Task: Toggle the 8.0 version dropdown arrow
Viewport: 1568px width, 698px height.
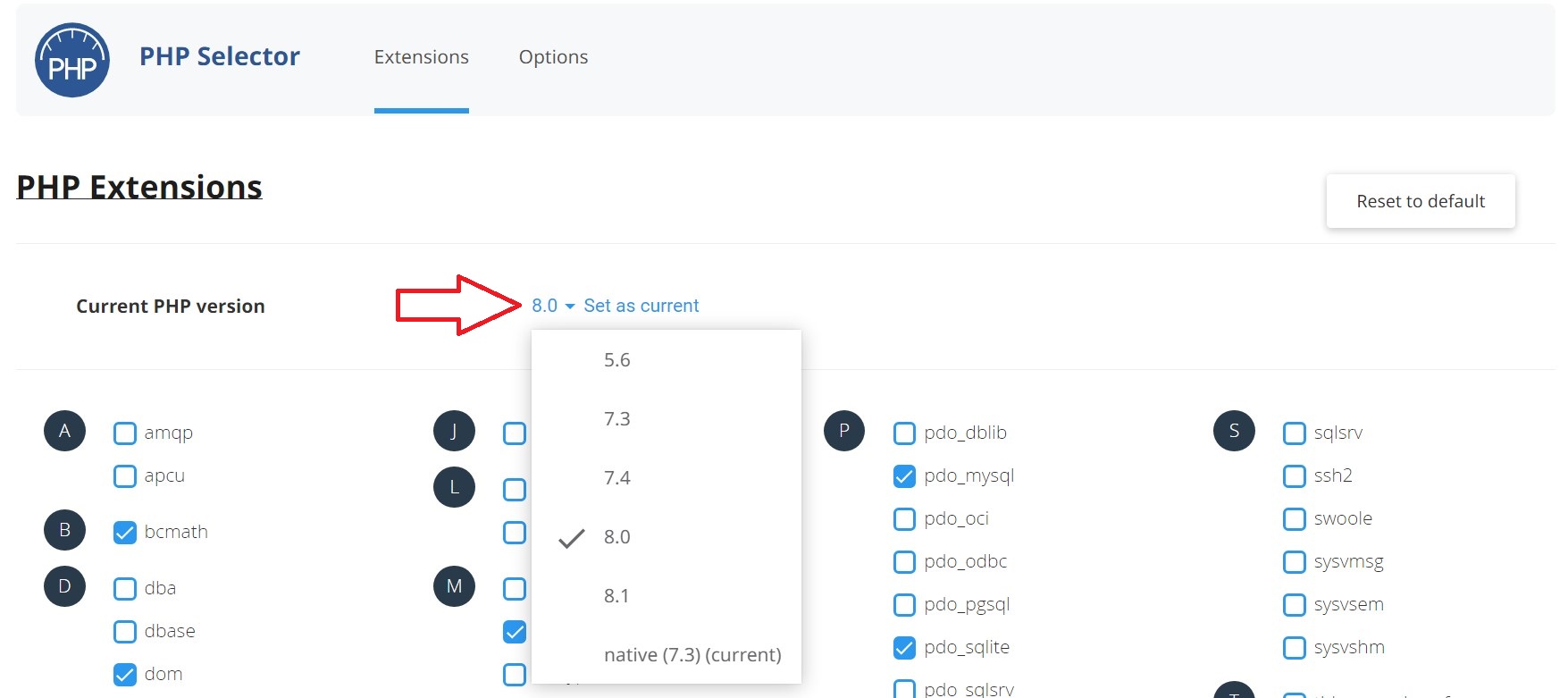Action: 570,307
